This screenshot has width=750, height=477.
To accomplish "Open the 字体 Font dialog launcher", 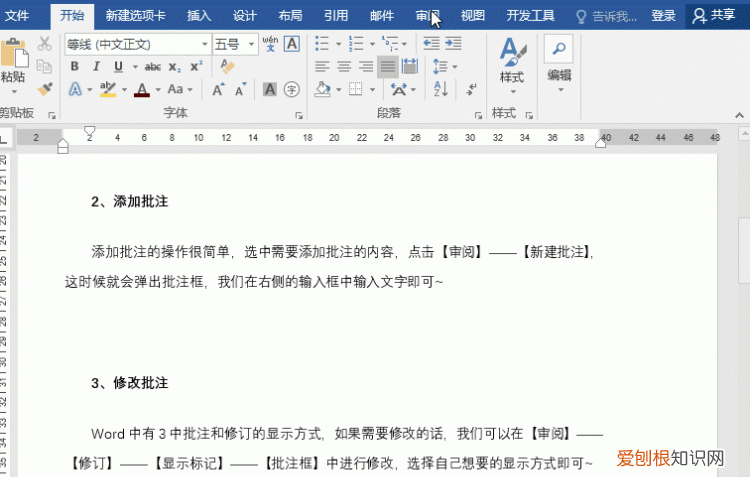I will (299, 115).
